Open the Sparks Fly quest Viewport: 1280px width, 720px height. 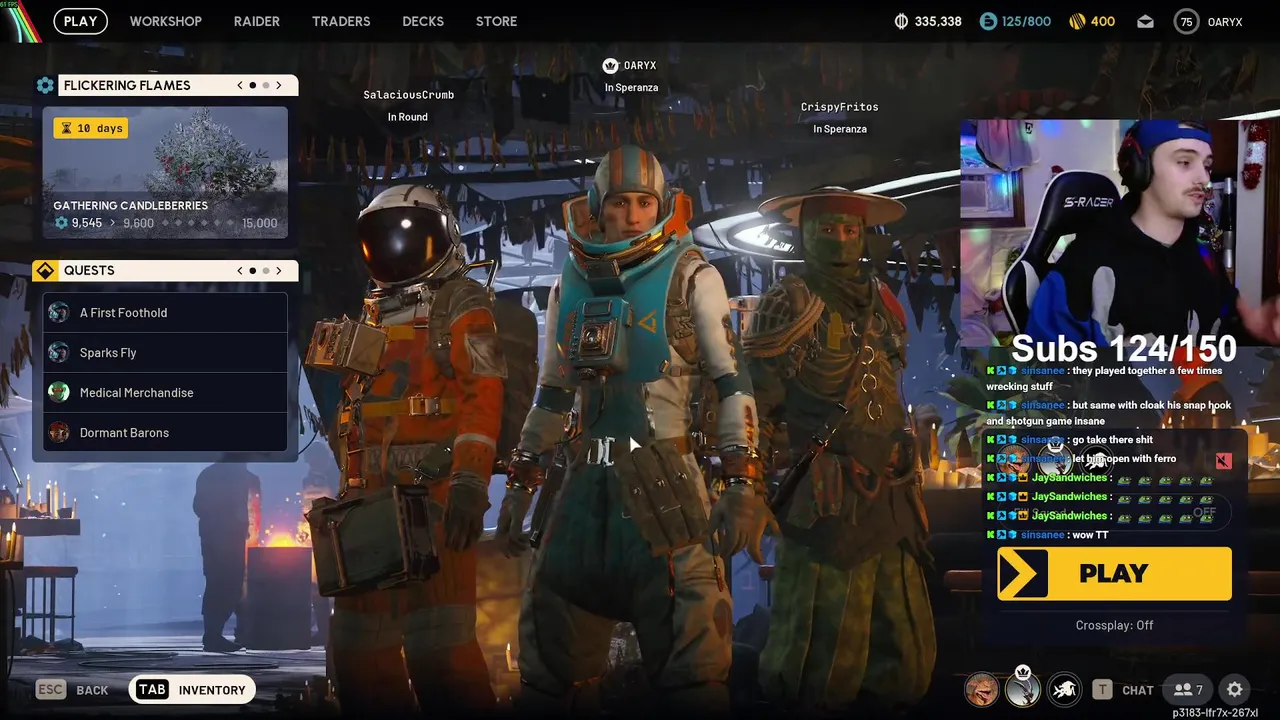(165, 352)
